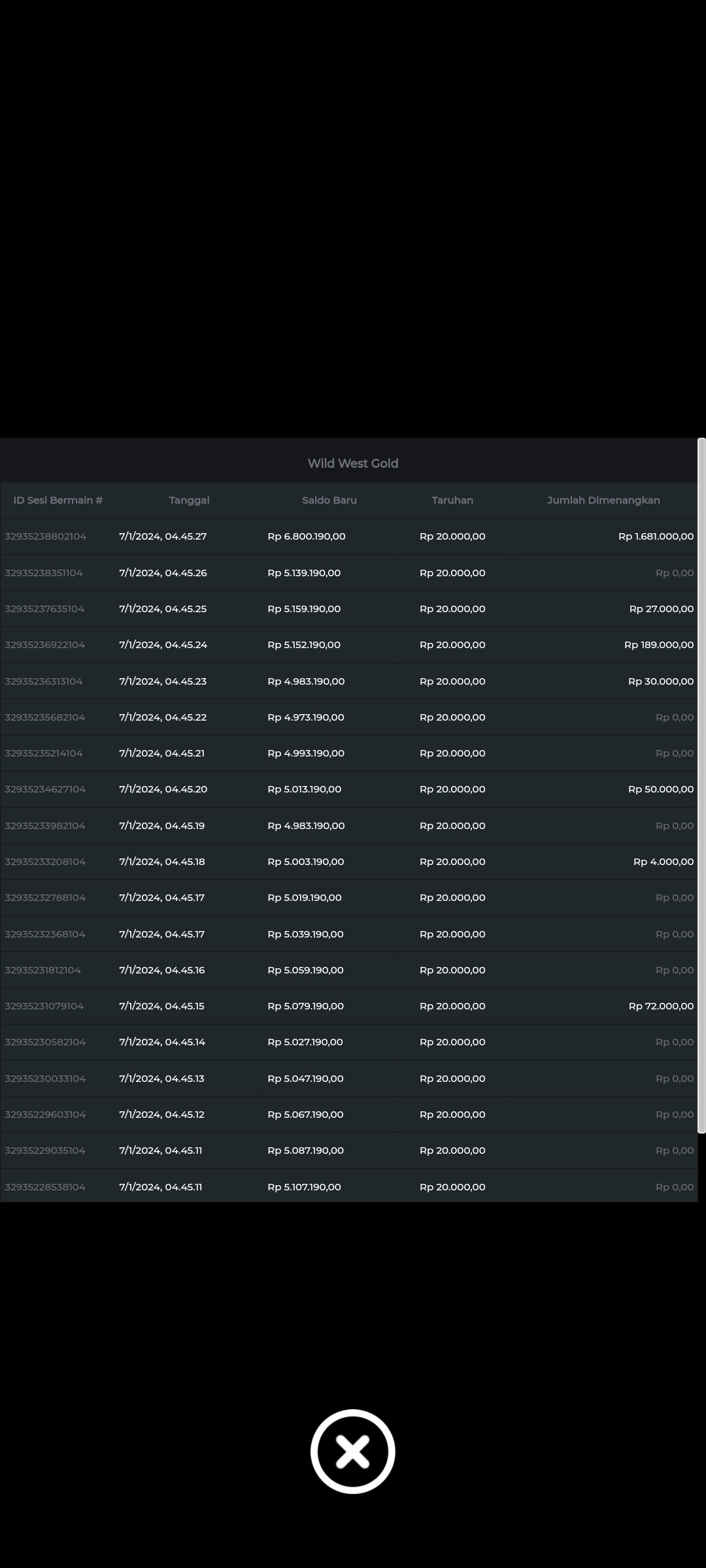Click the Saldo Baru column header
This screenshot has height=1568, width=706.
click(x=329, y=500)
